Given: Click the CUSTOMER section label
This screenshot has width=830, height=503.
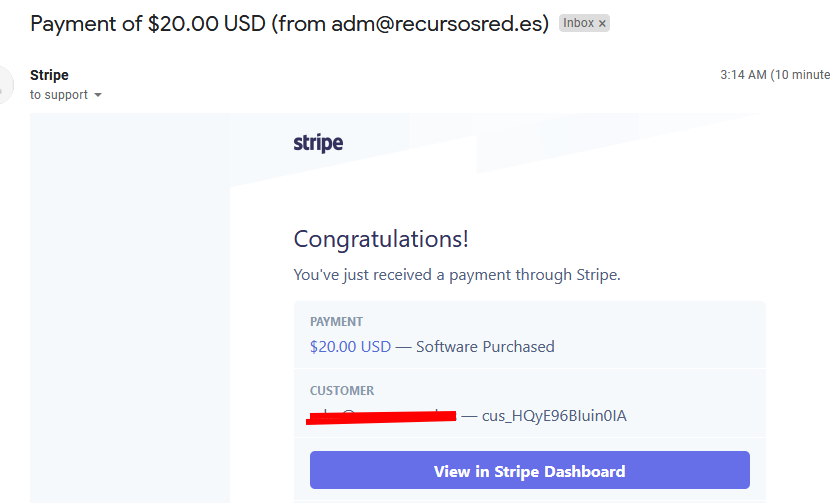Looking at the screenshot, I should tap(342, 391).
